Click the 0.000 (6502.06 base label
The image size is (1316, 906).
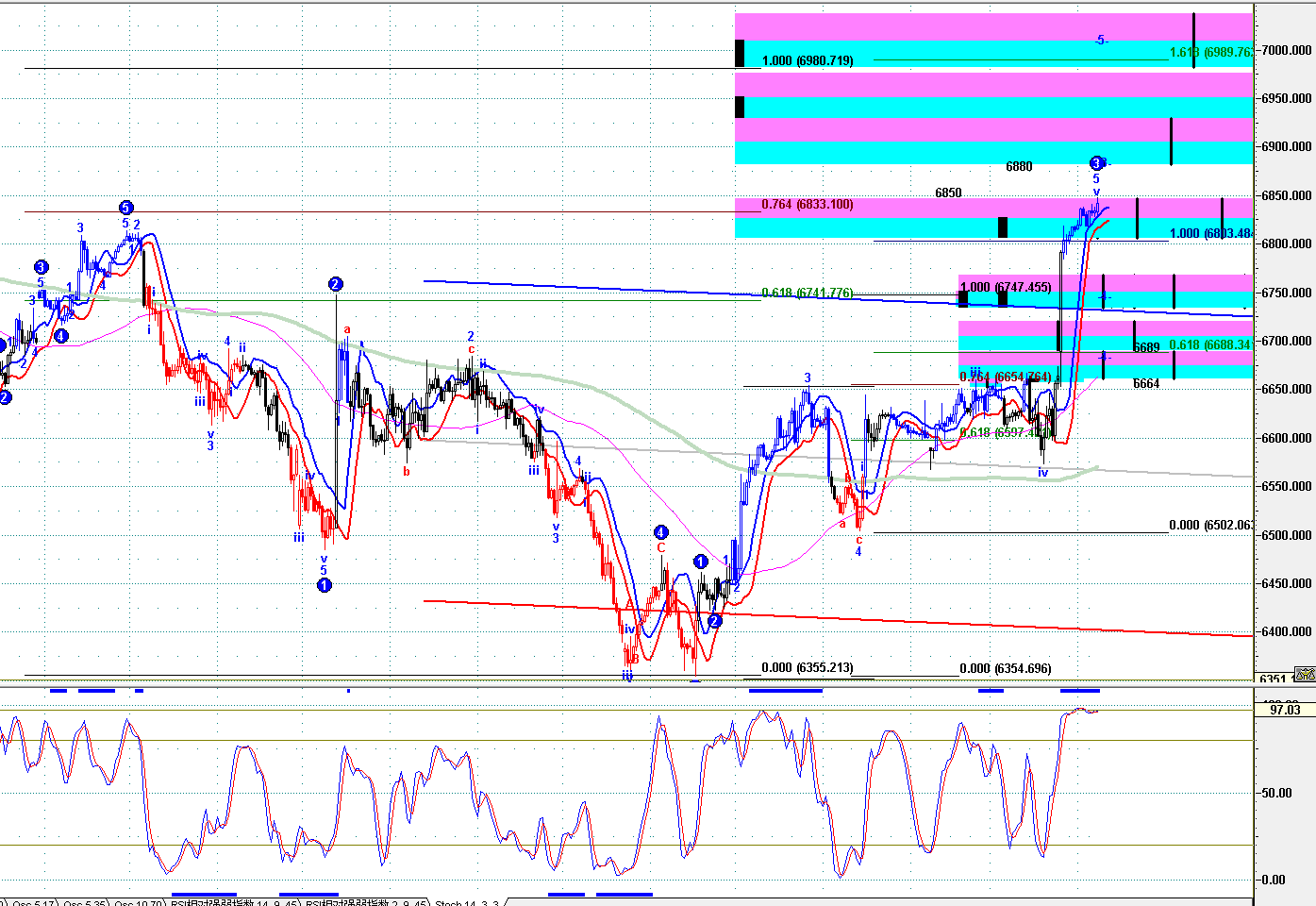pos(1210,525)
